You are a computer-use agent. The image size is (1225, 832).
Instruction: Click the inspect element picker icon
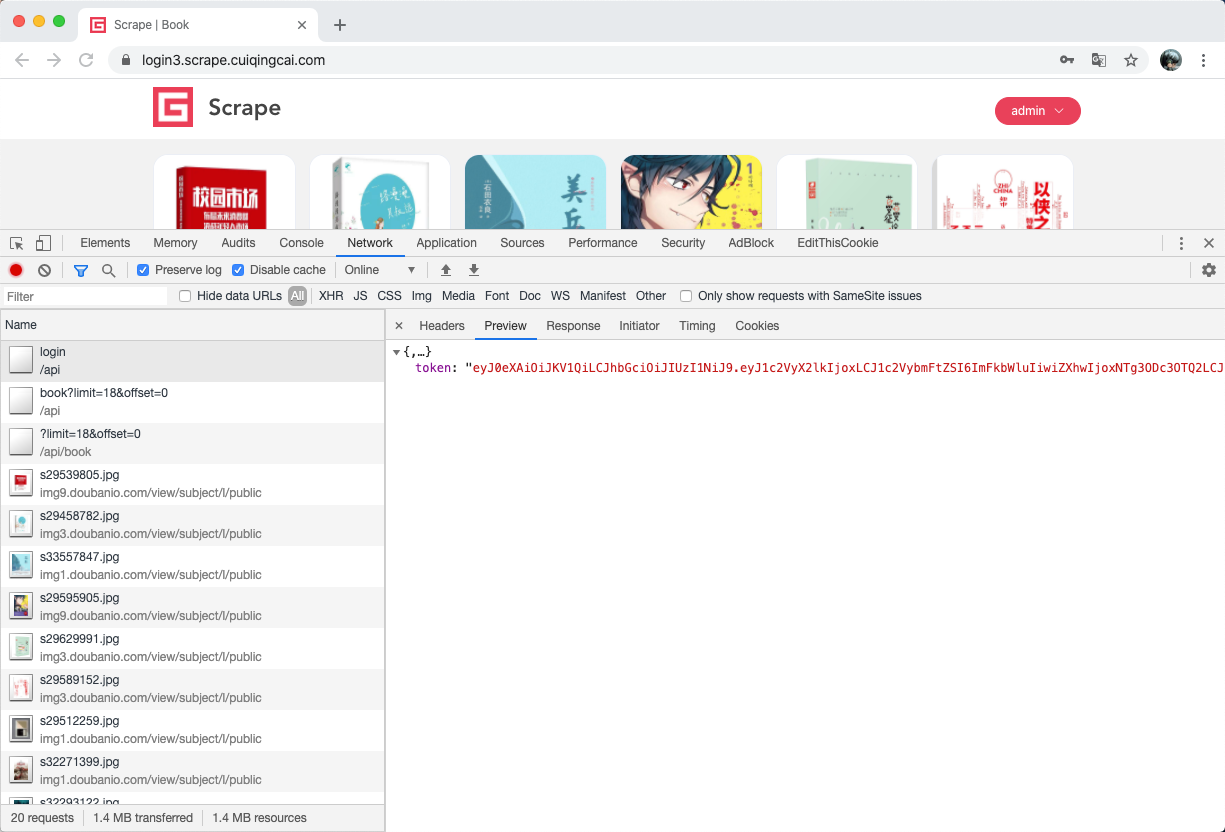17,243
